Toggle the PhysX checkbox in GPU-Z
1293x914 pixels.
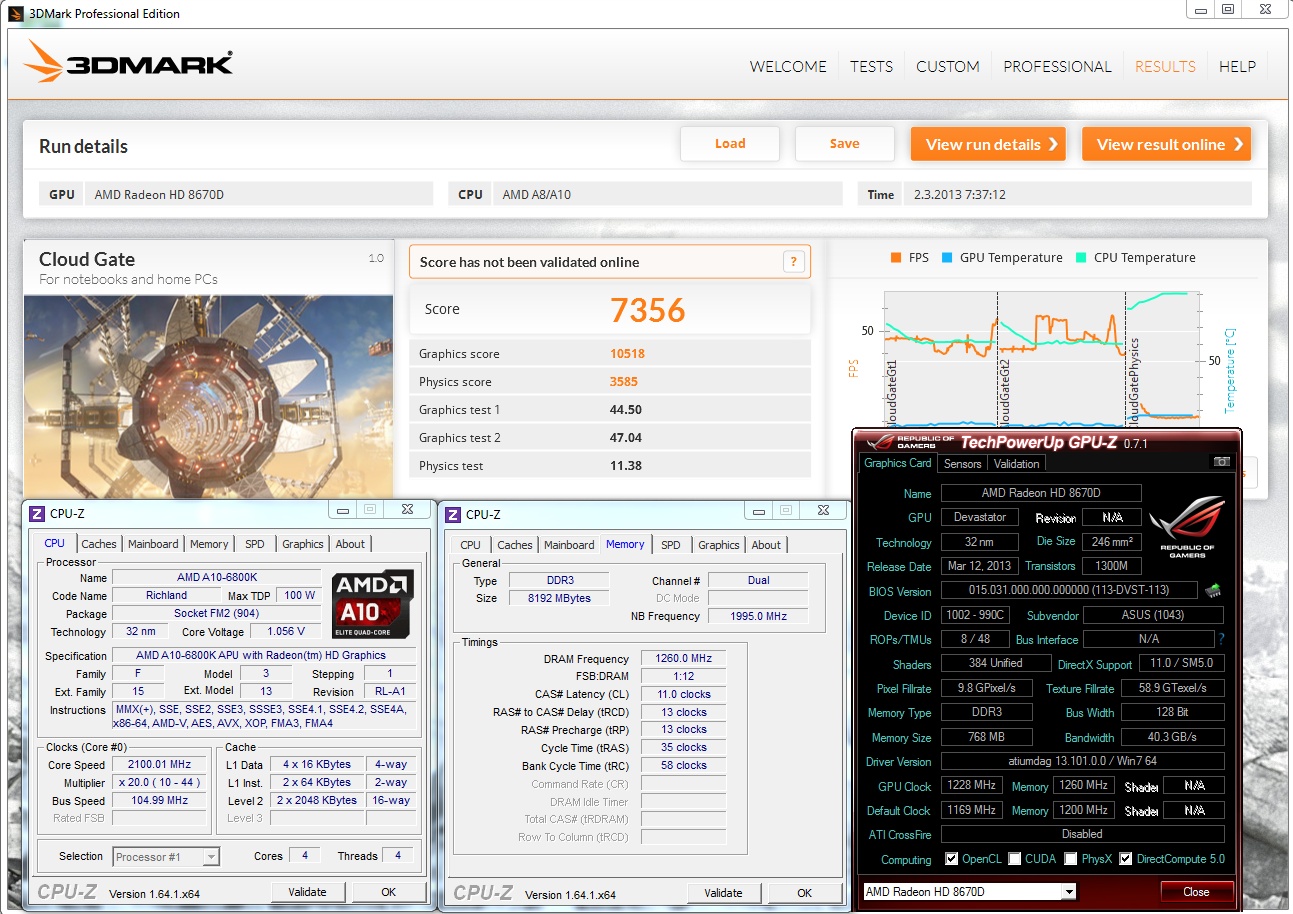(1071, 859)
